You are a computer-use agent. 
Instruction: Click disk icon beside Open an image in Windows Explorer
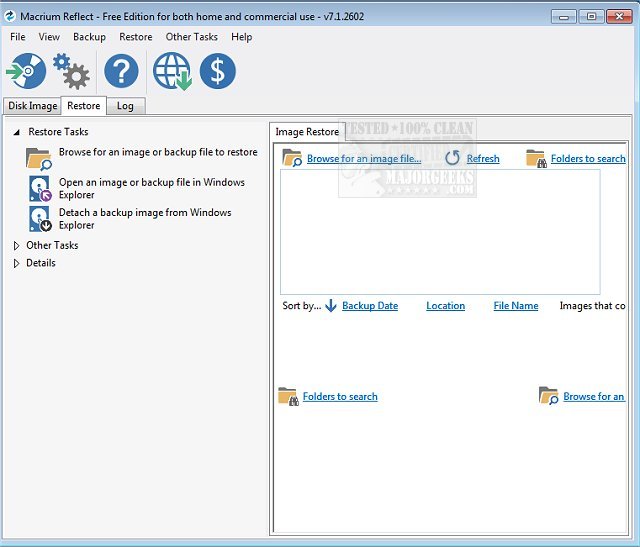pos(40,189)
